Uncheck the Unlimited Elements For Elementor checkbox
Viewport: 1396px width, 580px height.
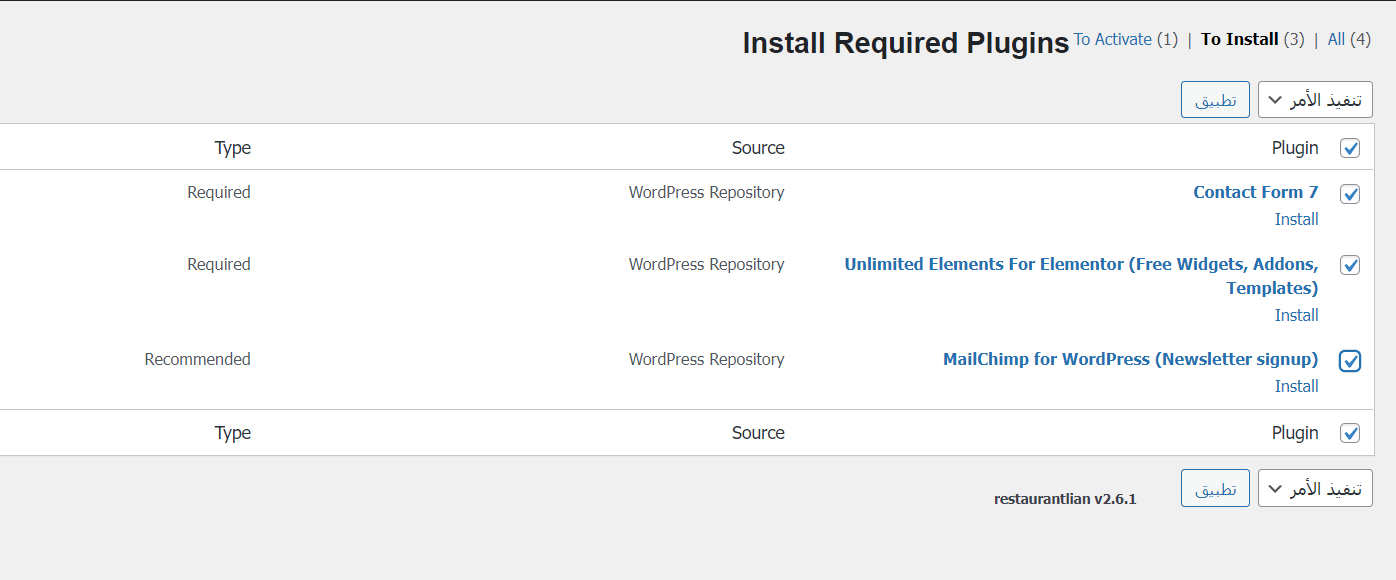tap(1350, 266)
